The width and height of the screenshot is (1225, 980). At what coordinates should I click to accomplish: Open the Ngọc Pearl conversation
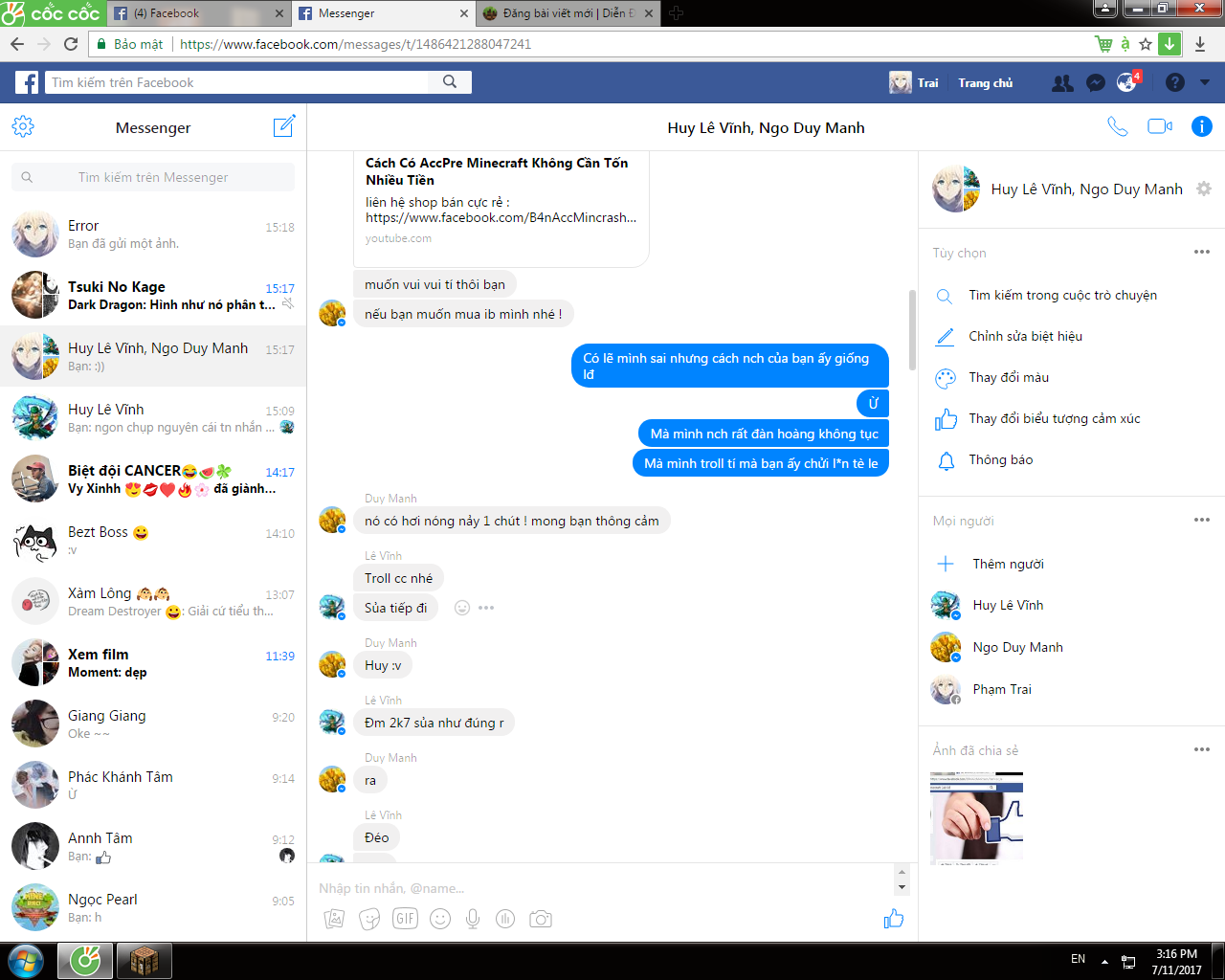(153, 908)
